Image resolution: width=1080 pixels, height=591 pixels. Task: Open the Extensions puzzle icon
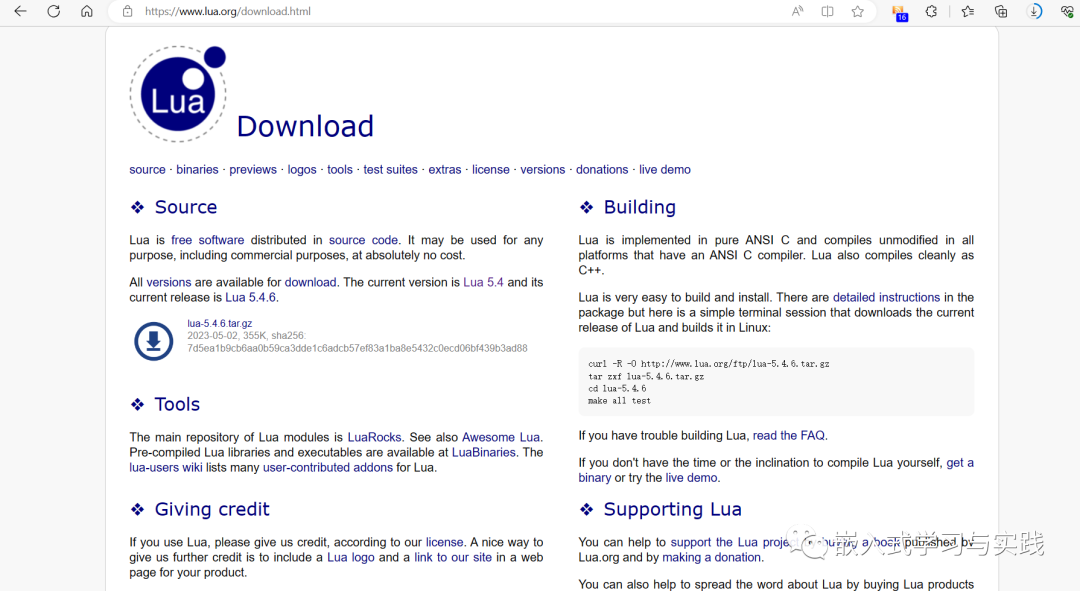pos(931,11)
